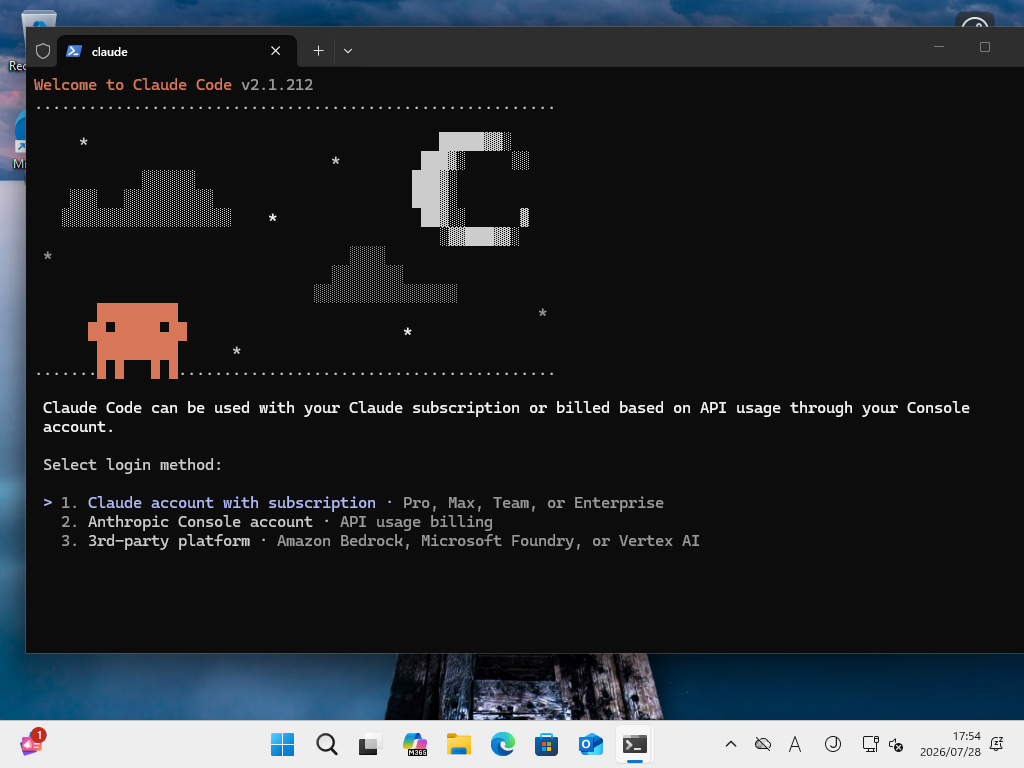Switch to the claude terminal tab
The image size is (1024, 768).
coord(174,52)
